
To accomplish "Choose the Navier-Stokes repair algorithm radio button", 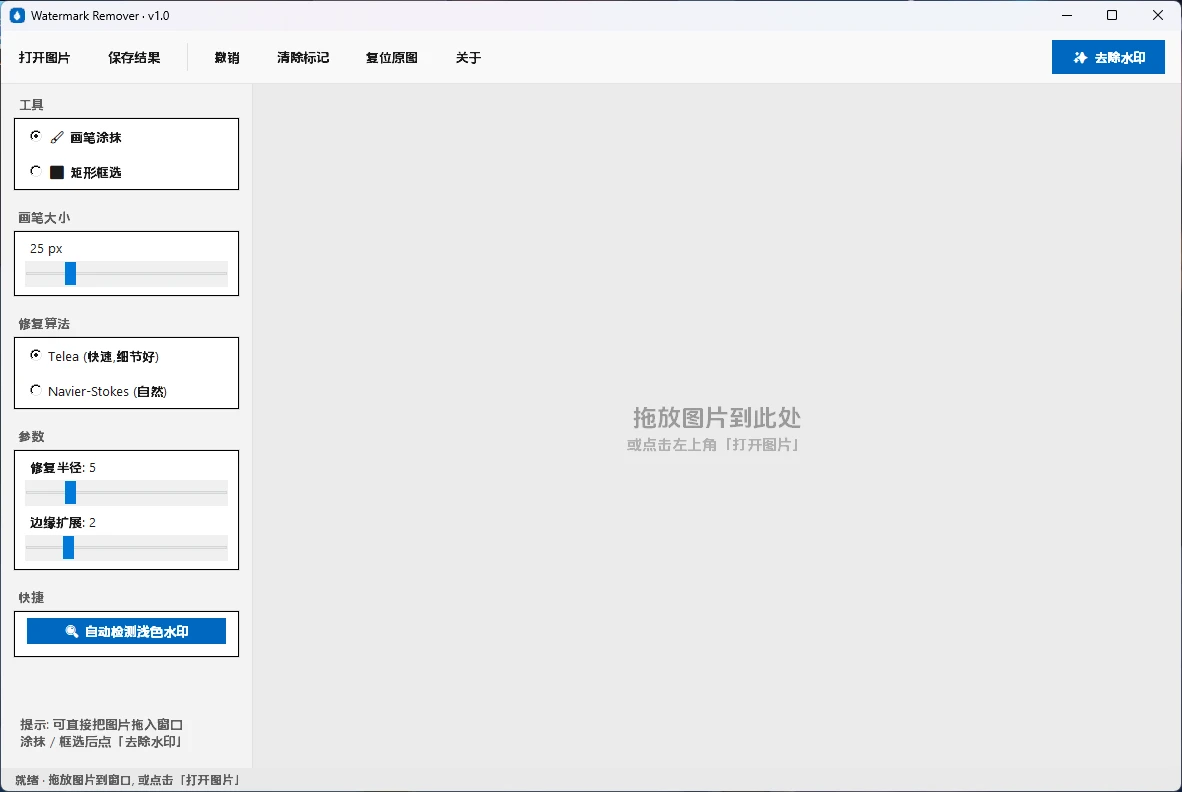I will tap(35, 390).
